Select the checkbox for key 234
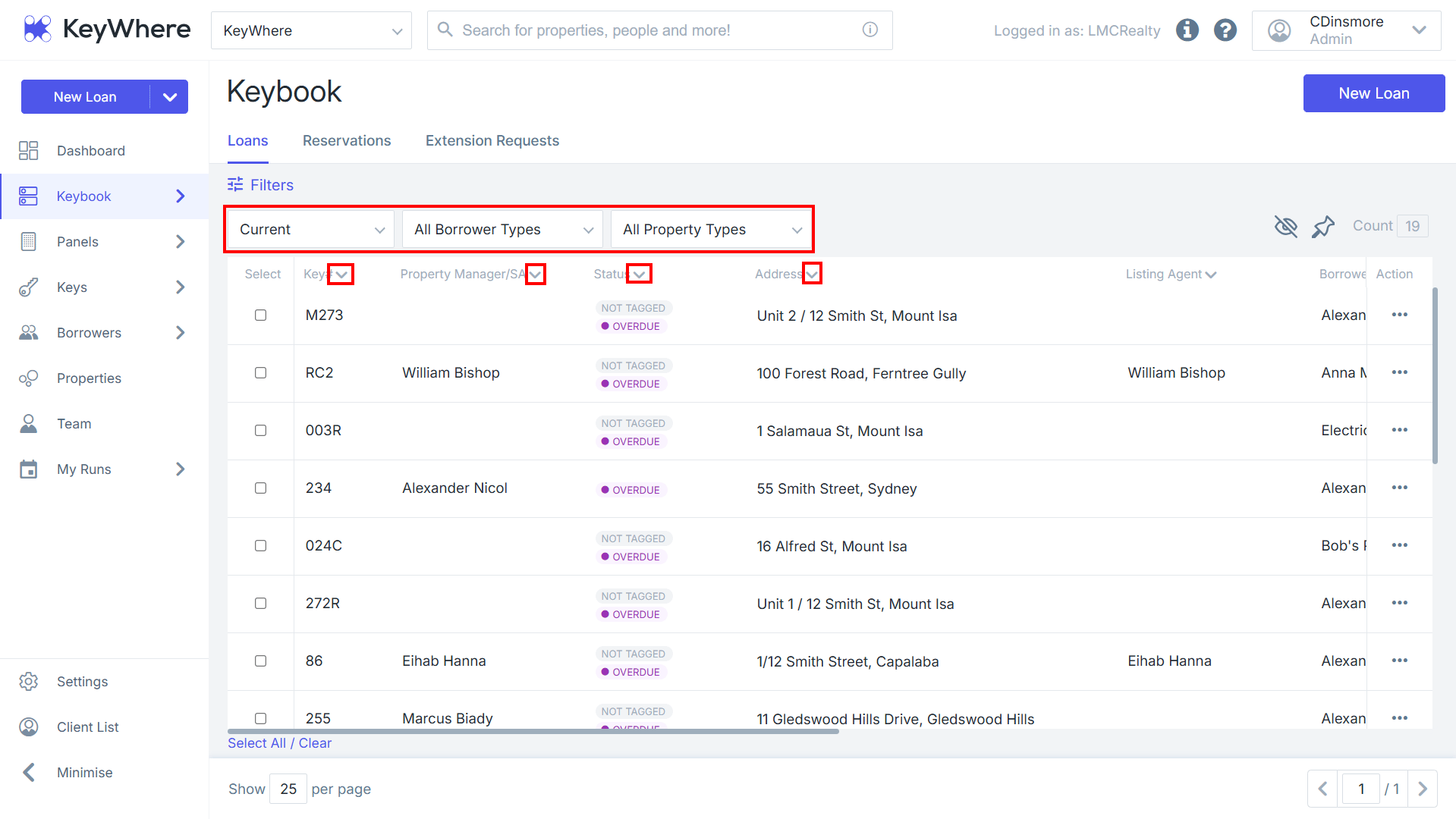 point(260,488)
